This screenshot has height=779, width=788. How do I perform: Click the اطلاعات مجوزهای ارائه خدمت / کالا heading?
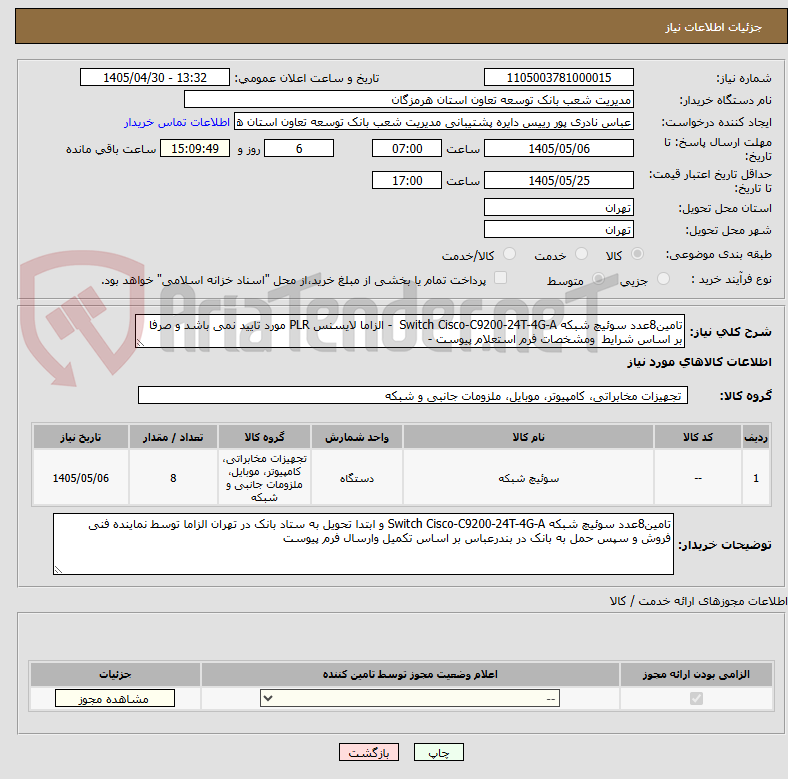coord(698,601)
